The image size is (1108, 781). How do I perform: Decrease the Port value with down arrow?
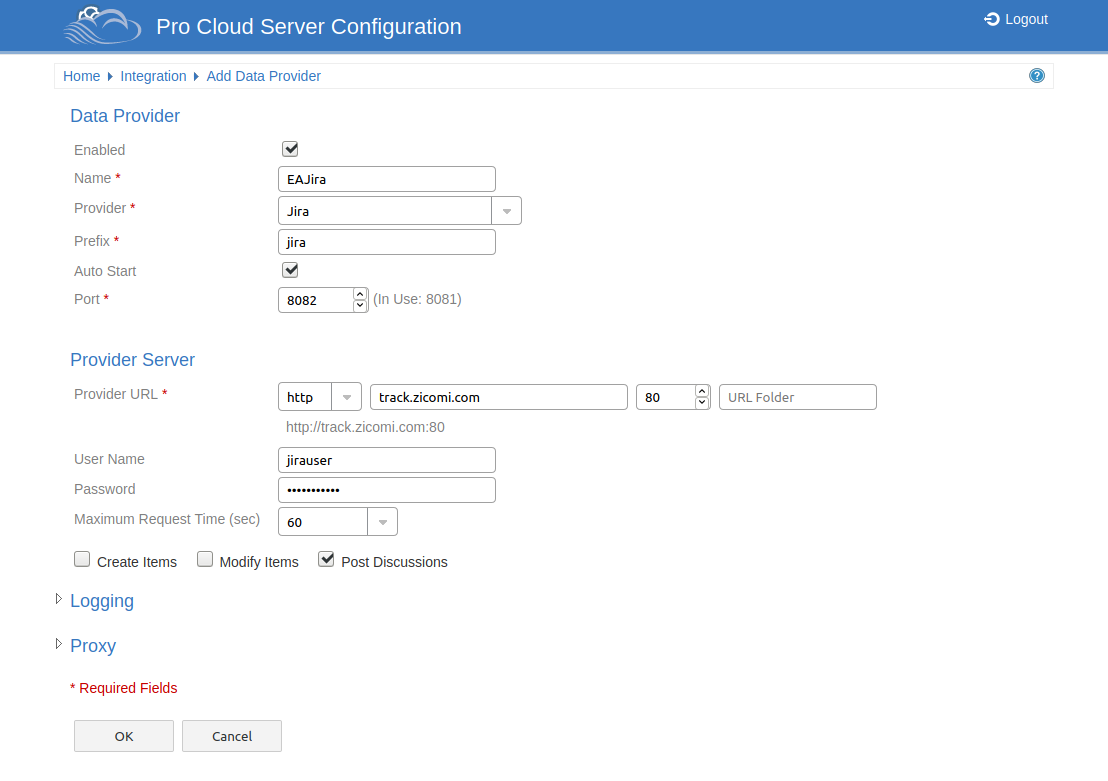pyautogui.click(x=360, y=305)
